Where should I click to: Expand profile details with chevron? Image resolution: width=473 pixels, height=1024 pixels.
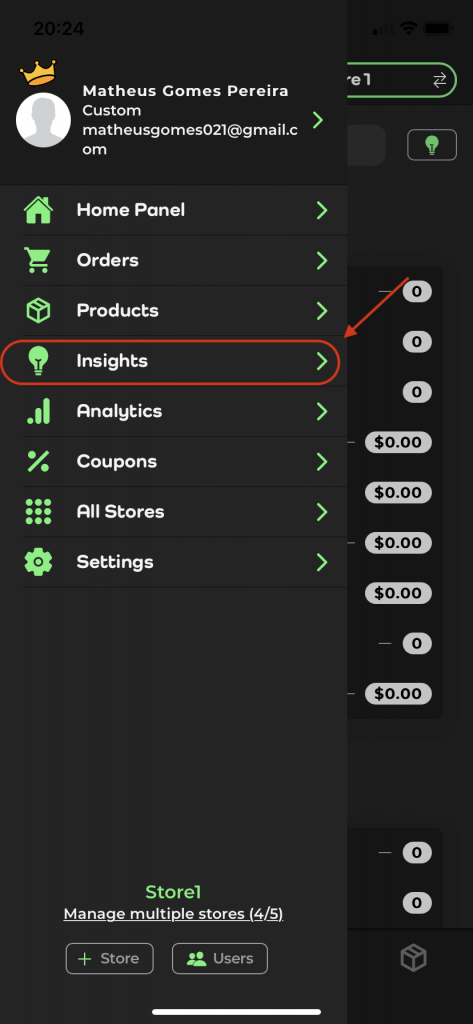click(318, 120)
